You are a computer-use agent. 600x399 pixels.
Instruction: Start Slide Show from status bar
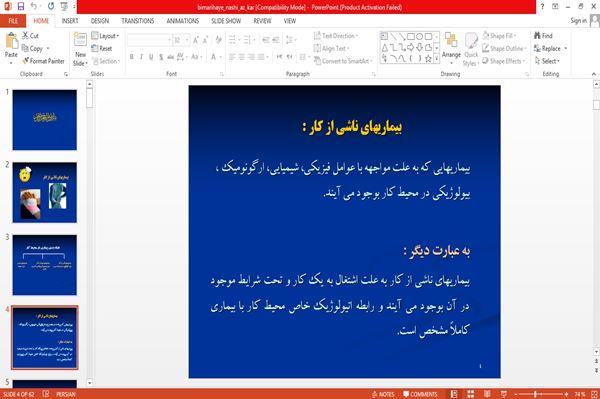pyautogui.click(x=504, y=394)
